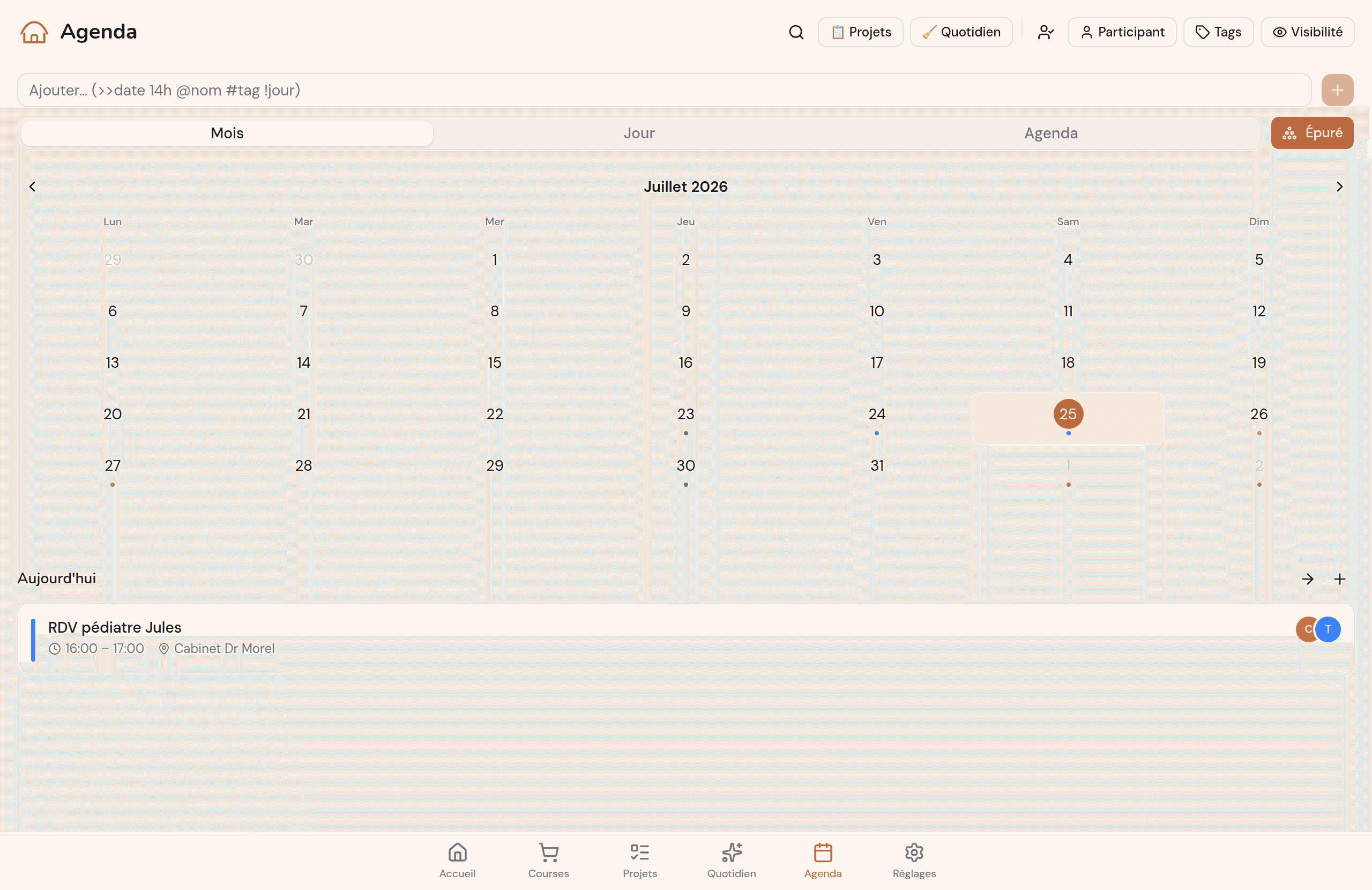Toggle the Épuré display mode
Viewport: 1372px width, 890px height.
click(1312, 132)
